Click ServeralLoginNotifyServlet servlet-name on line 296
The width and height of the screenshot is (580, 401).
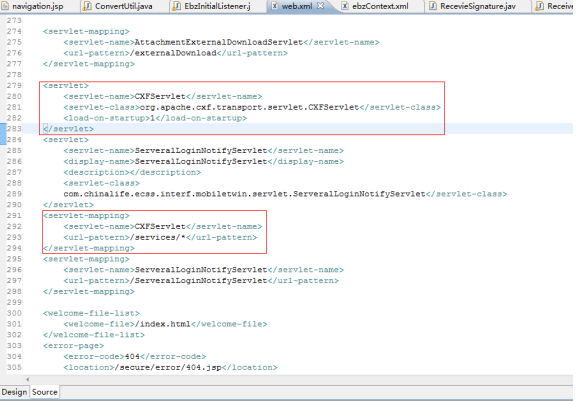click(x=201, y=270)
